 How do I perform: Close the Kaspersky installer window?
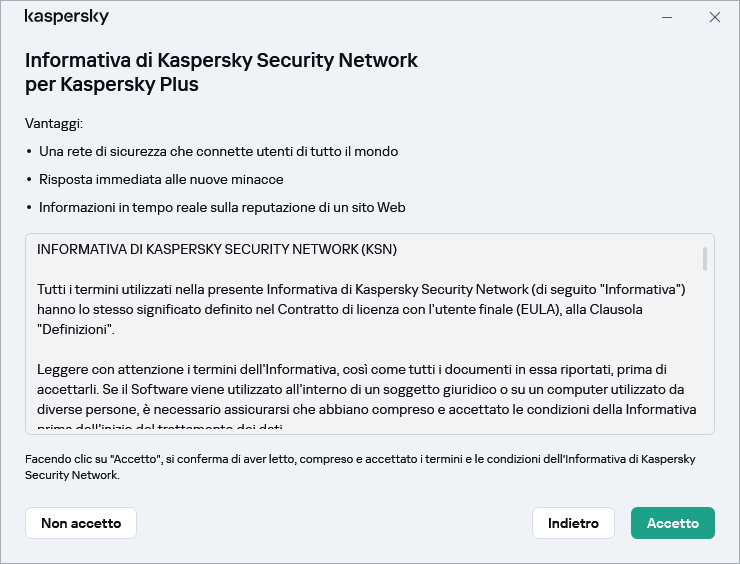714,17
